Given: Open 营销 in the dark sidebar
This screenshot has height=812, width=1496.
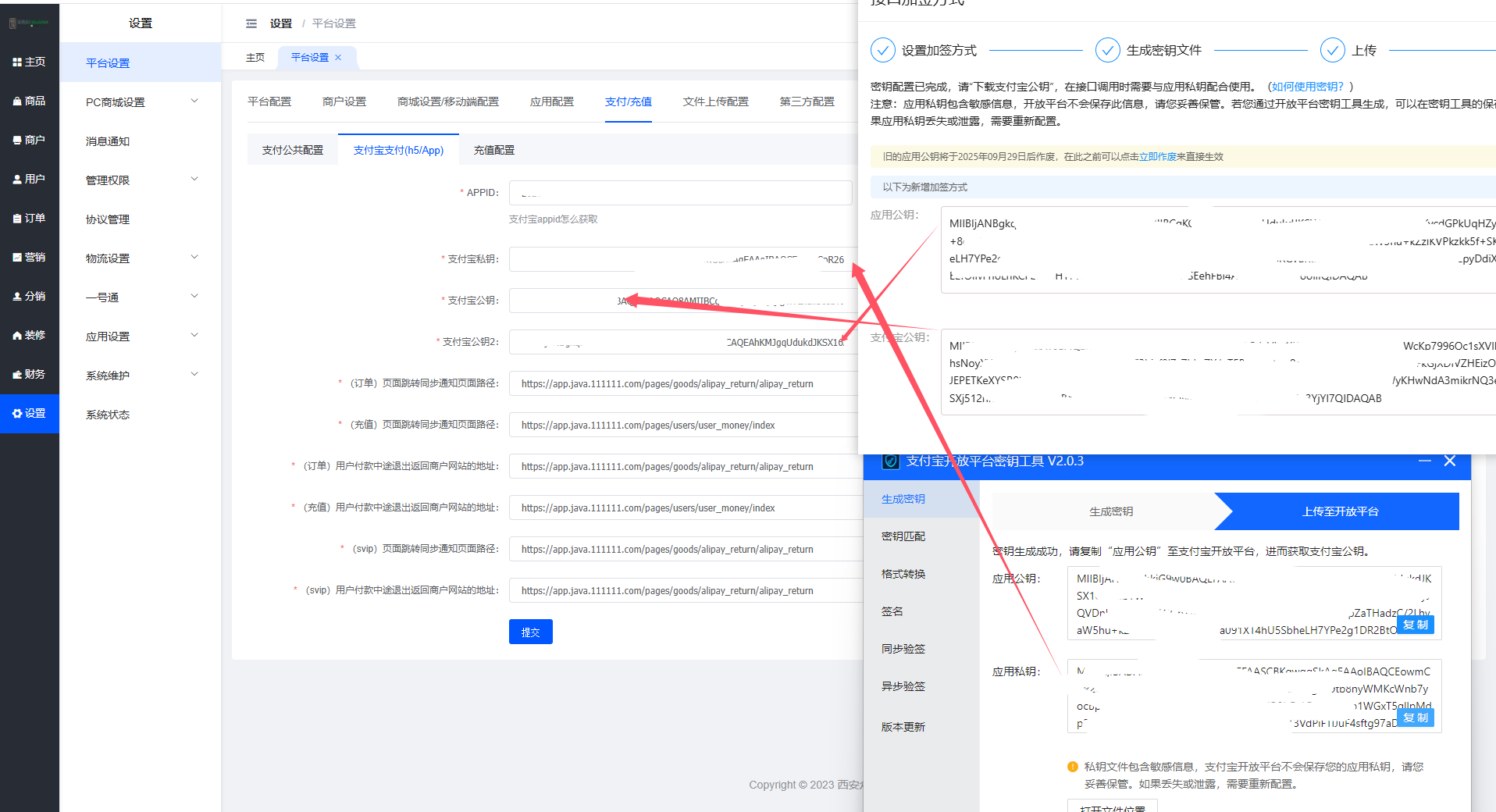Looking at the screenshot, I should click(30, 257).
